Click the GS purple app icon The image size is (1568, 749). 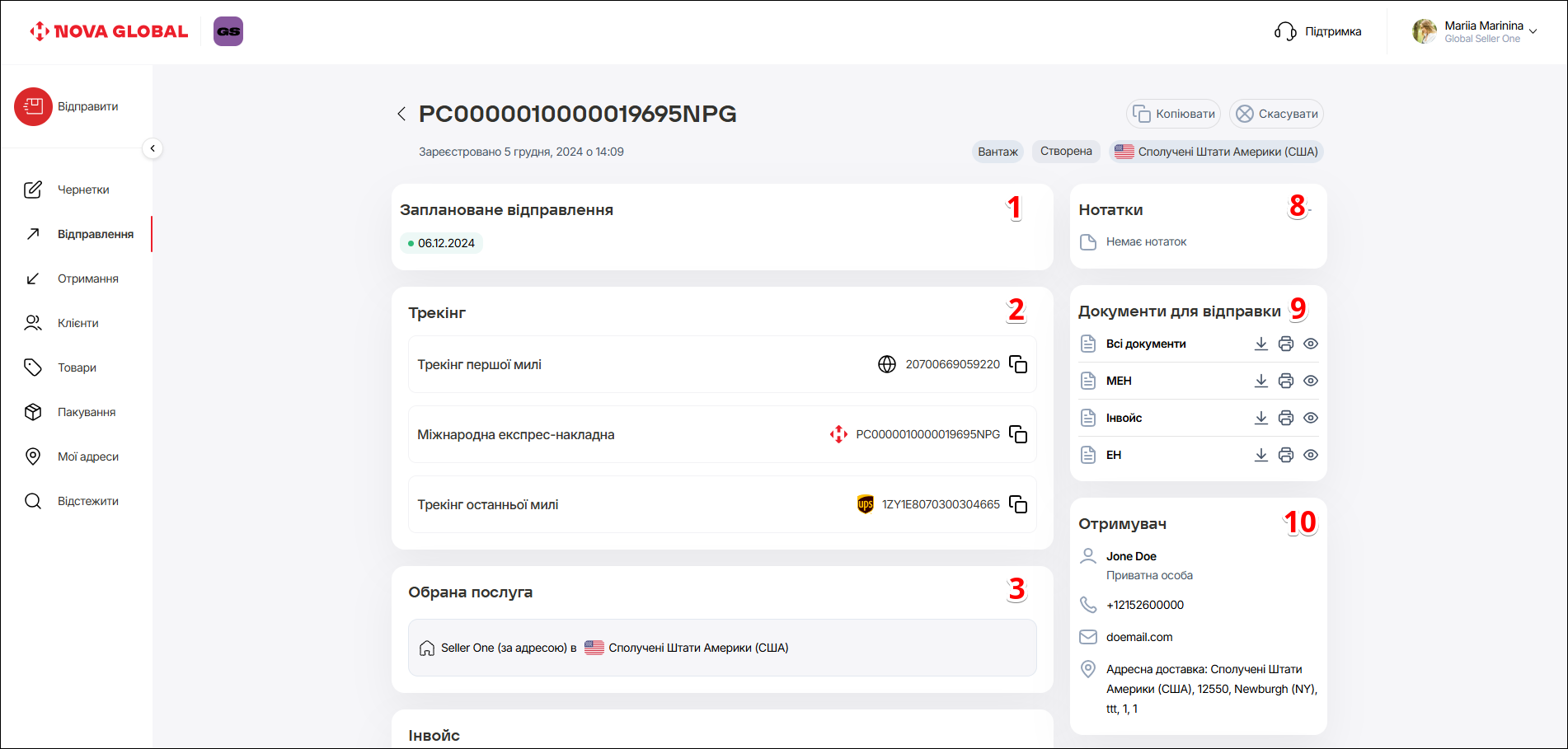click(228, 31)
